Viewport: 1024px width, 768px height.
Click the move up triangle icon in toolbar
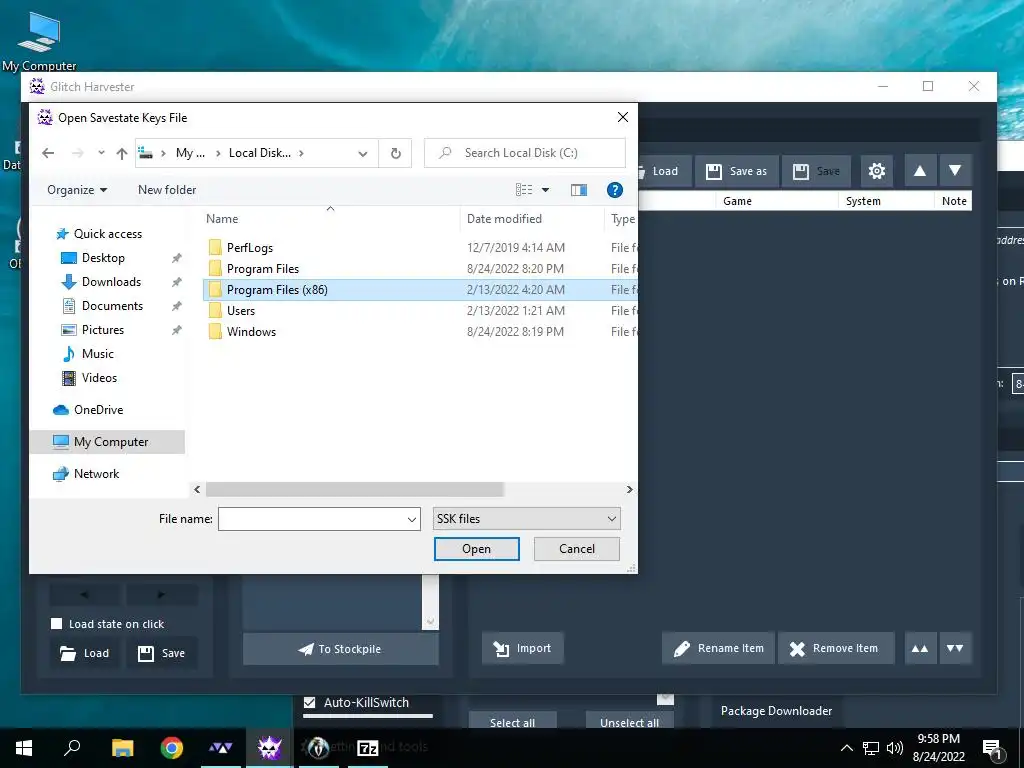(920, 171)
